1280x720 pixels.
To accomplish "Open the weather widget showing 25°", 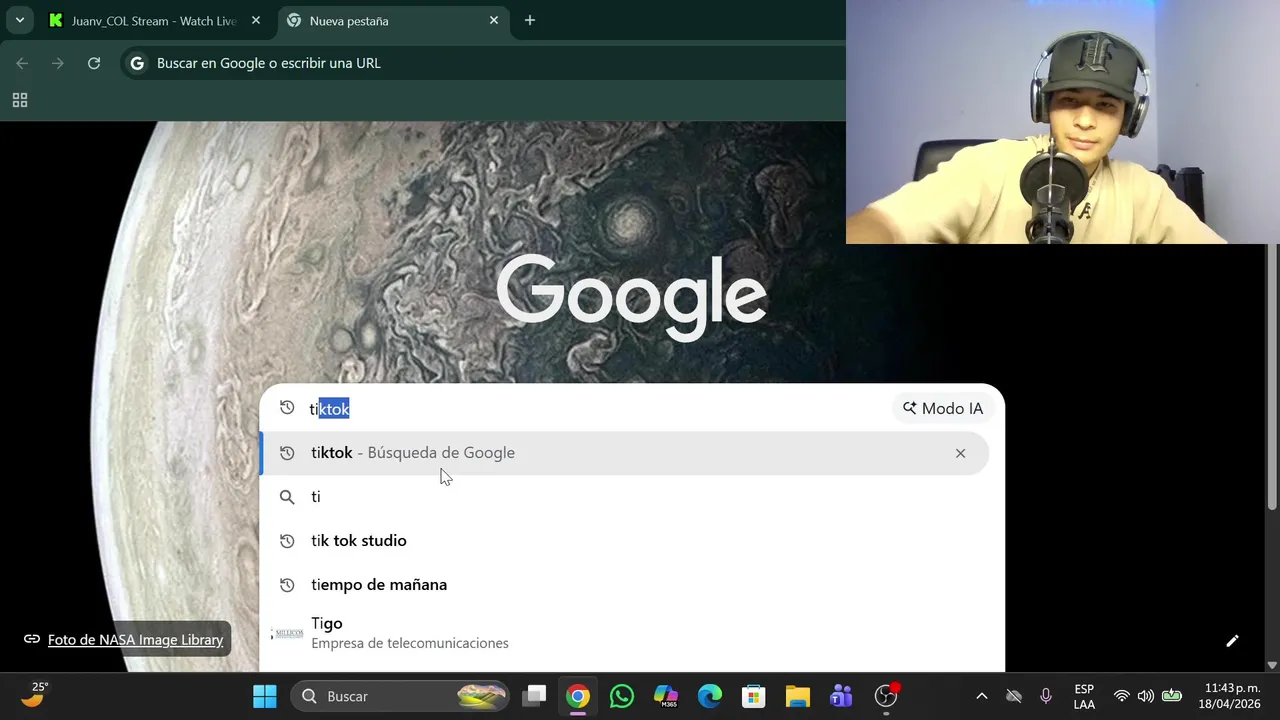I will pyautogui.click(x=34, y=695).
